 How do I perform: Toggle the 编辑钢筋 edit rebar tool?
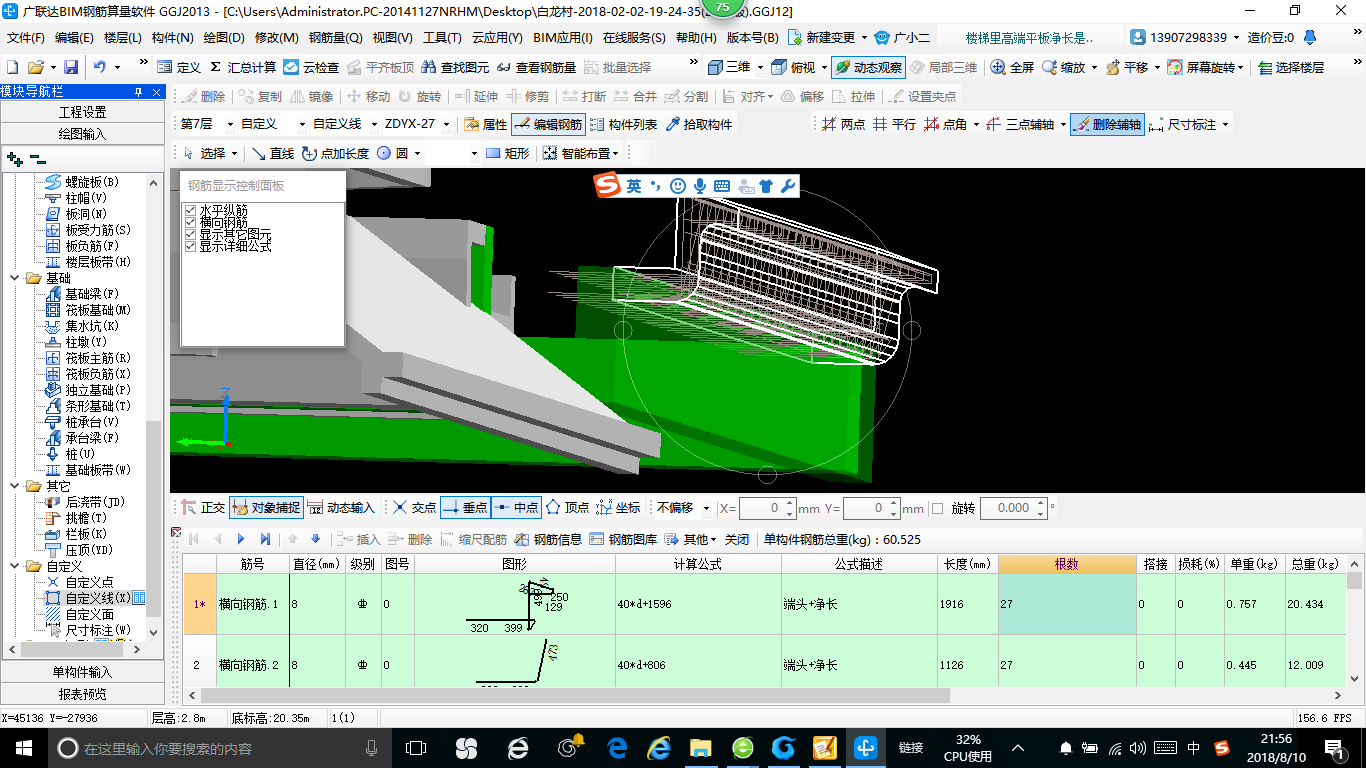(x=547, y=124)
